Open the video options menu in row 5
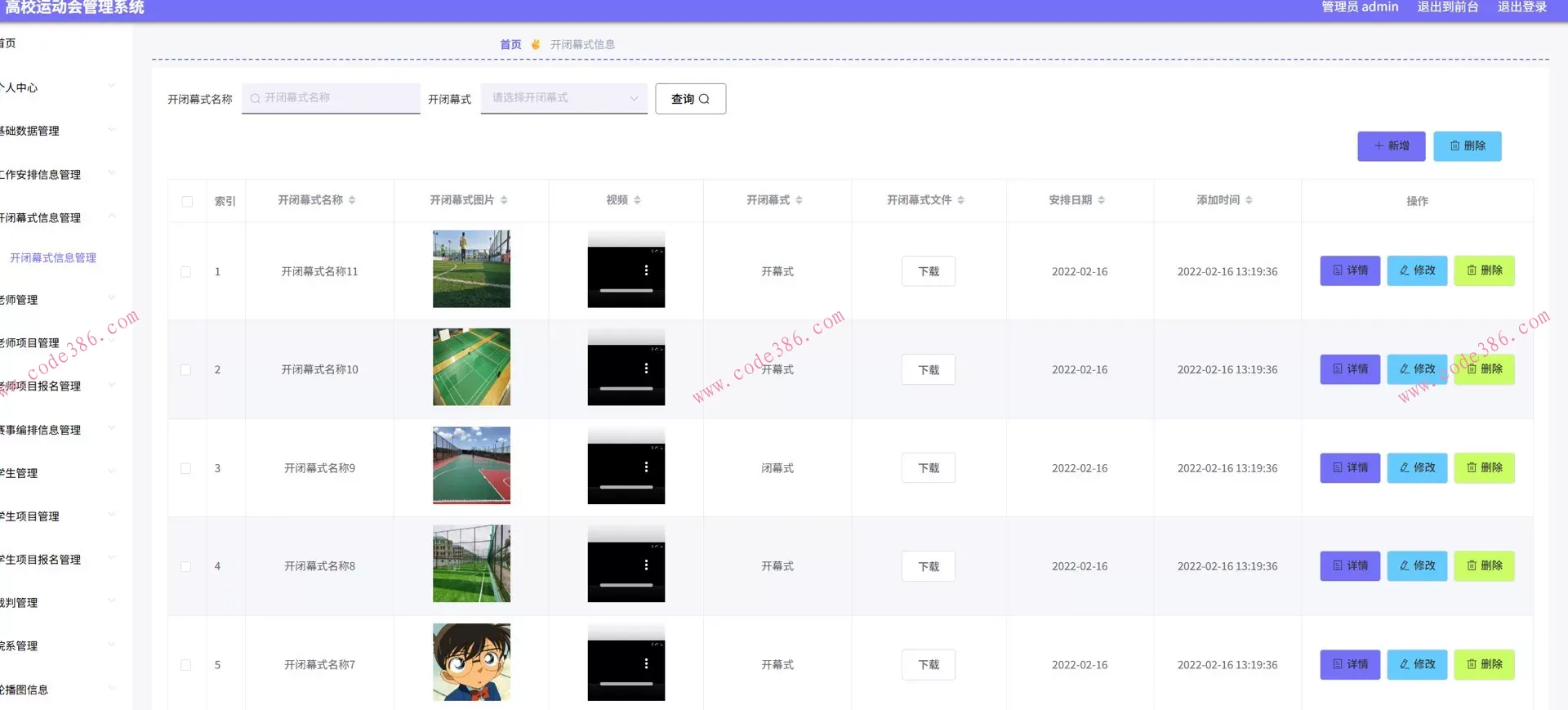The image size is (1568, 710). pyautogui.click(x=646, y=664)
